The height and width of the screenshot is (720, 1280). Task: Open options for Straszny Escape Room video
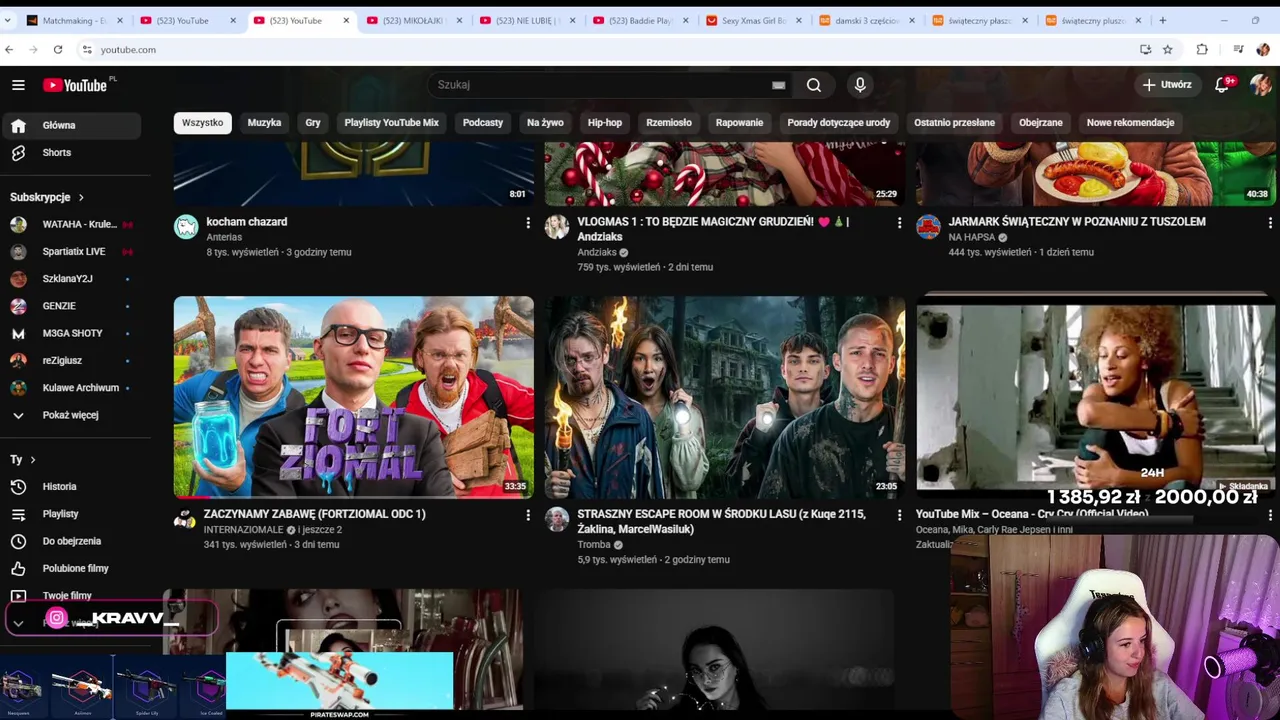click(x=899, y=515)
